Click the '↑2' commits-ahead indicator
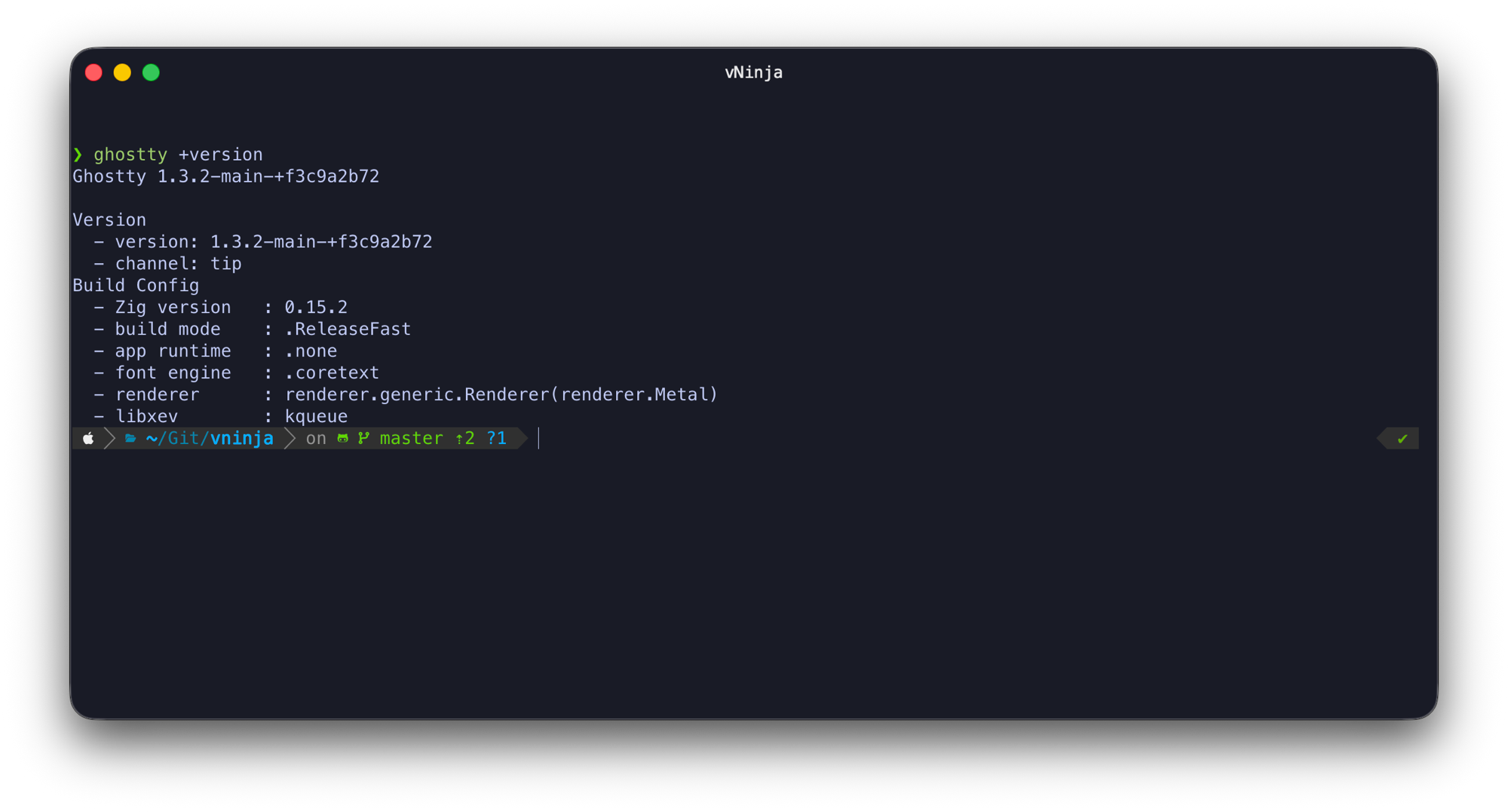Image resolution: width=1508 pixels, height=812 pixels. tap(465, 439)
